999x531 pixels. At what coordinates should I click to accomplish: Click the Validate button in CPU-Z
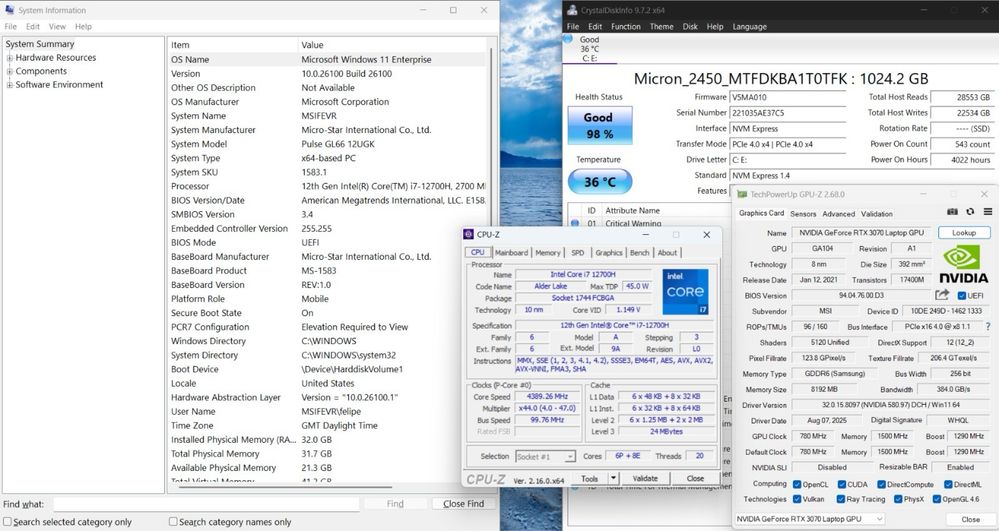pyautogui.click(x=645, y=478)
